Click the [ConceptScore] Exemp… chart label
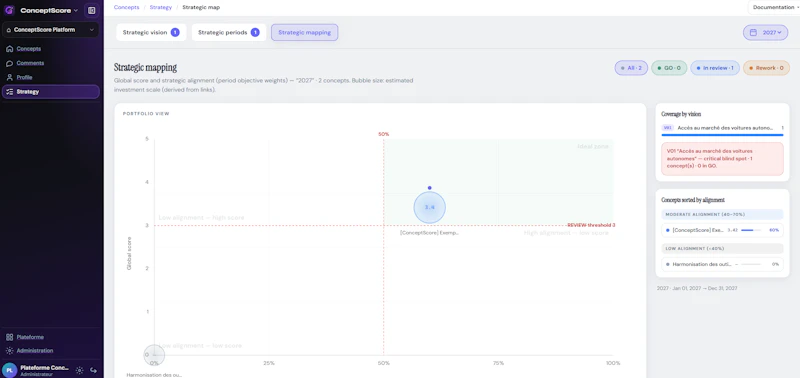 (430, 233)
